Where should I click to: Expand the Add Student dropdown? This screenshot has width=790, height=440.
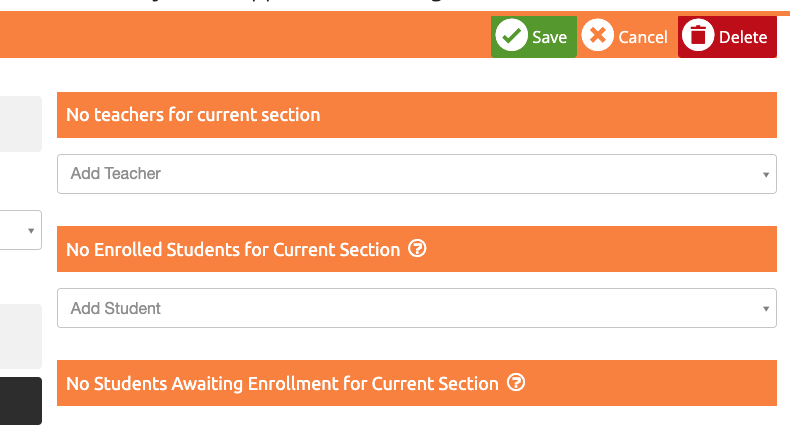coord(417,308)
